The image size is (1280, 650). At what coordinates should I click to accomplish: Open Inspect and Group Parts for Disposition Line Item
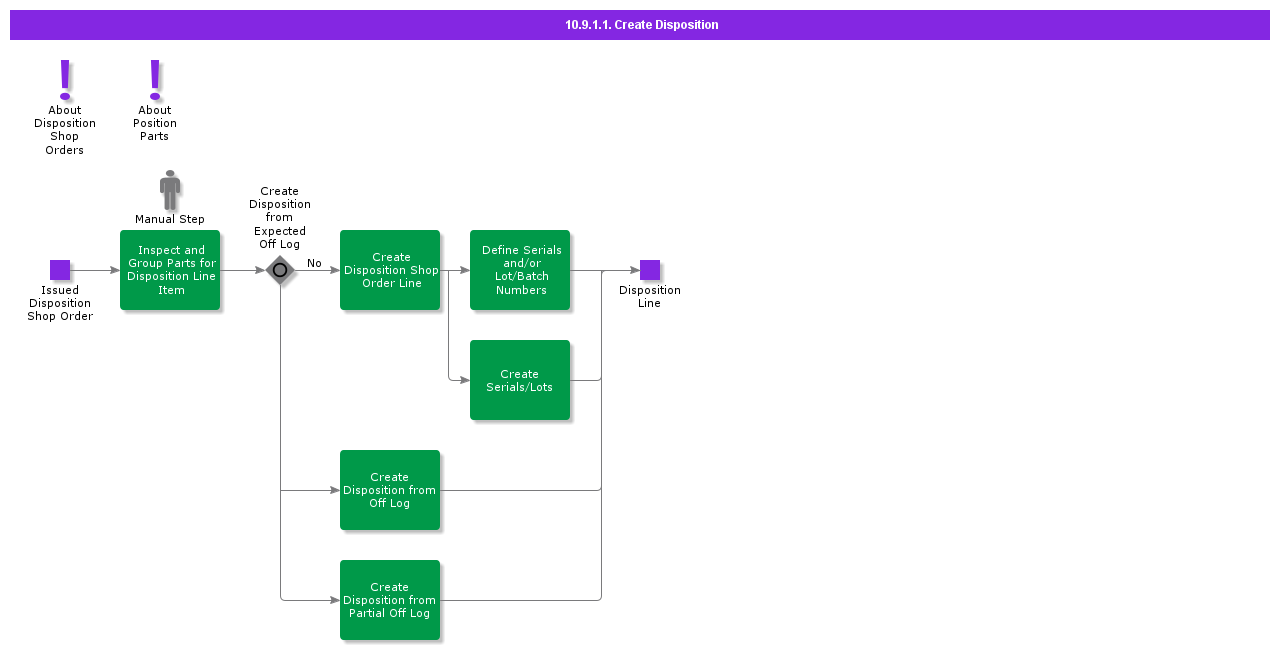(170, 270)
